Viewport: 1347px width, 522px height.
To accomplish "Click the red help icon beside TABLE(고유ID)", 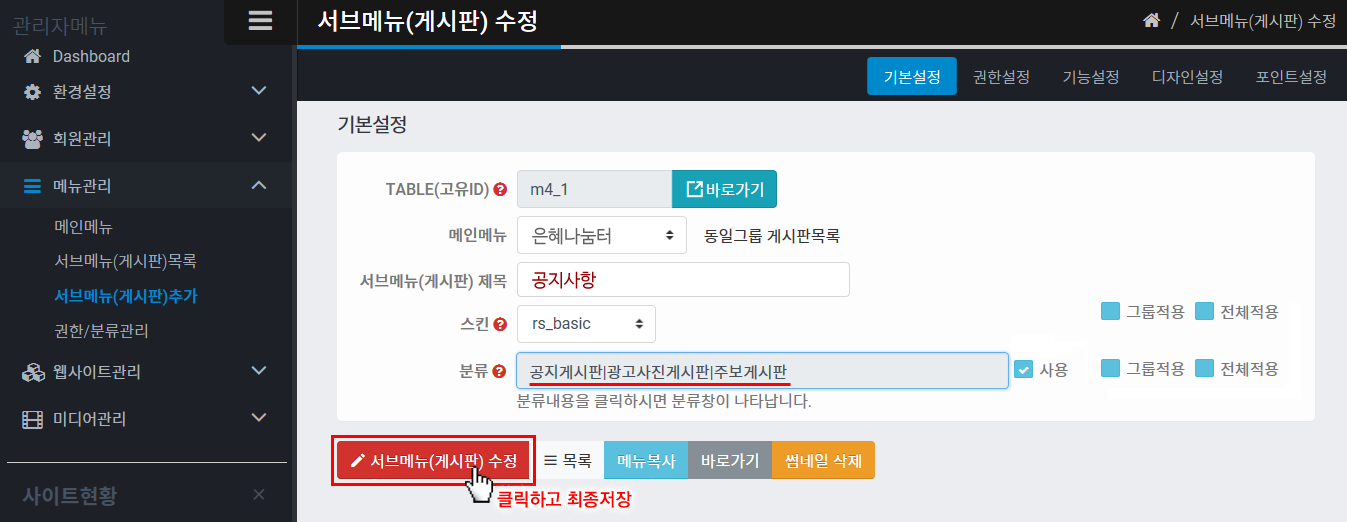I will click(x=500, y=189).
